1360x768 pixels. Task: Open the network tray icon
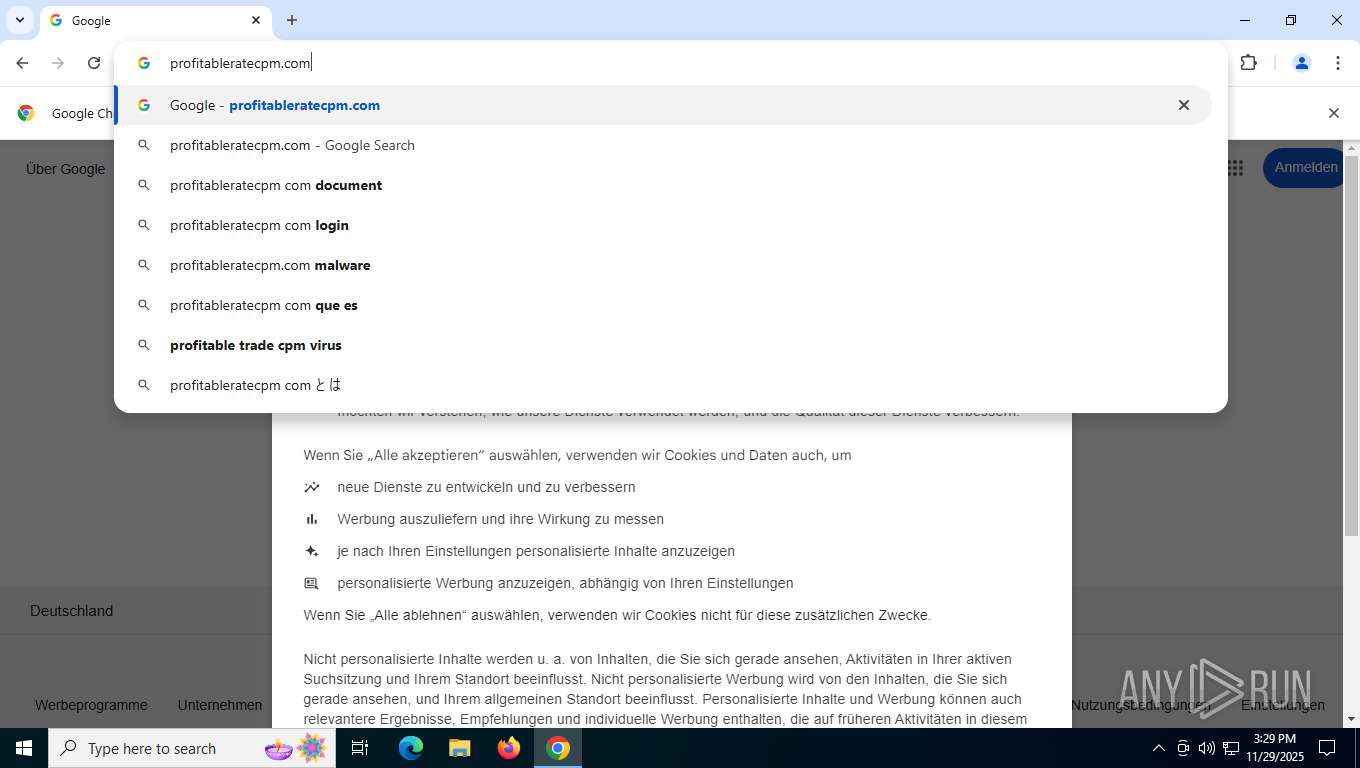click(1231, 748)
